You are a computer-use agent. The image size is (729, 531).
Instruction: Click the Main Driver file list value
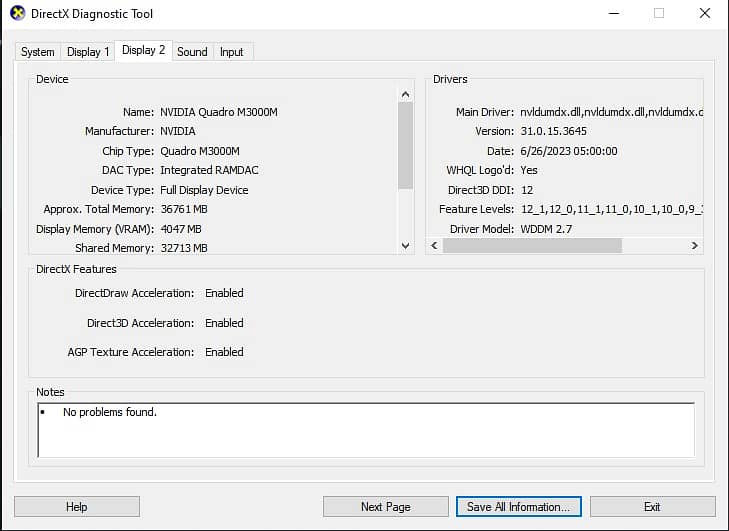click(x=611, y=112)
